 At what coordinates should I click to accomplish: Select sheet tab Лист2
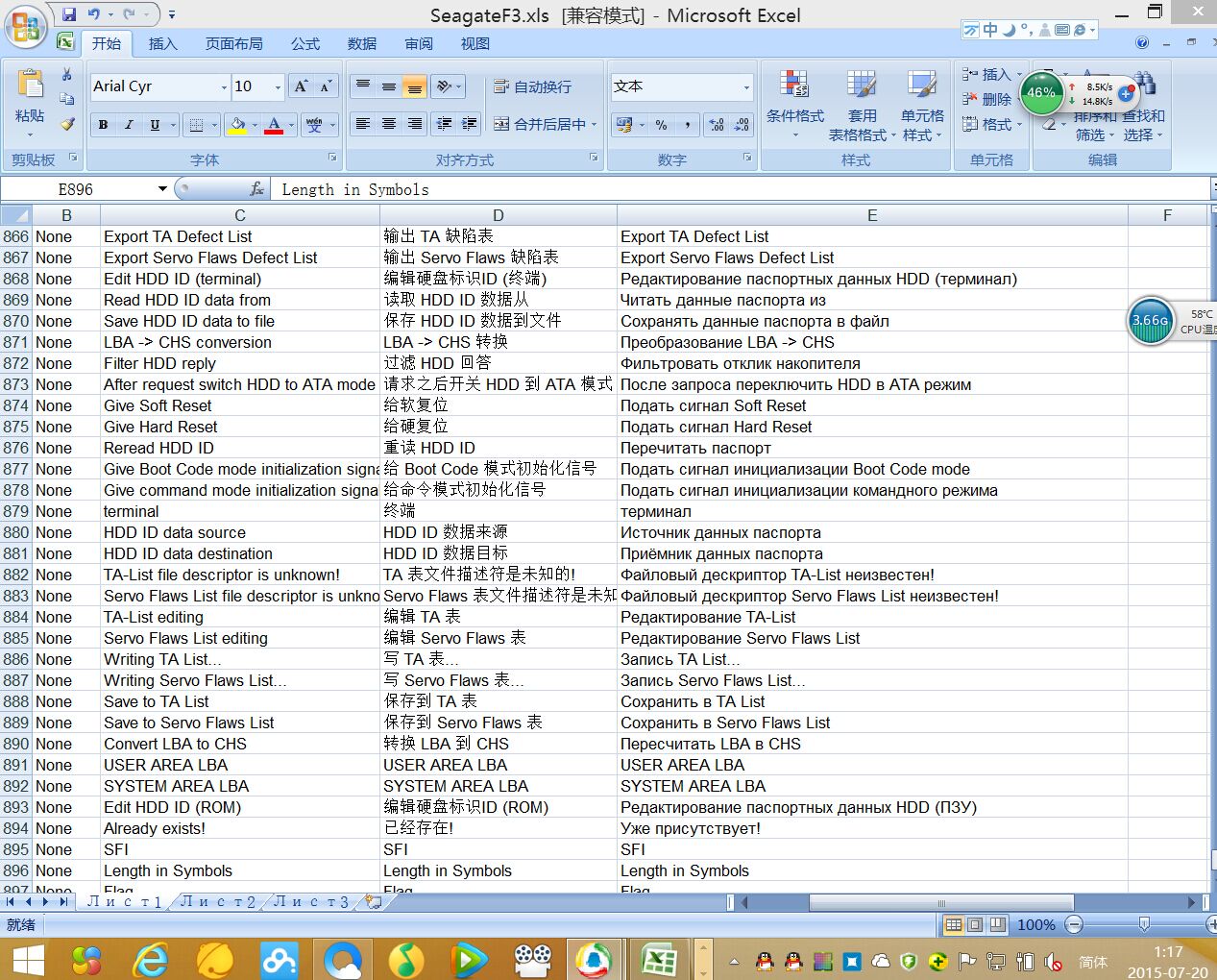[218, 902]
